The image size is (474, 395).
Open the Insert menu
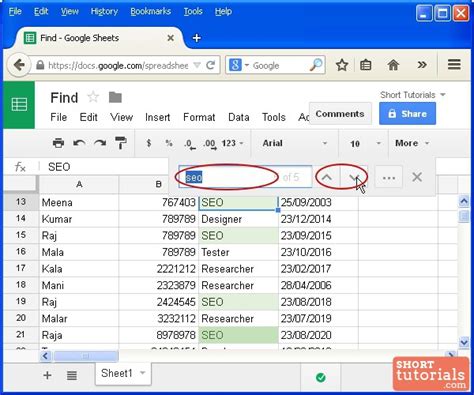158,117
